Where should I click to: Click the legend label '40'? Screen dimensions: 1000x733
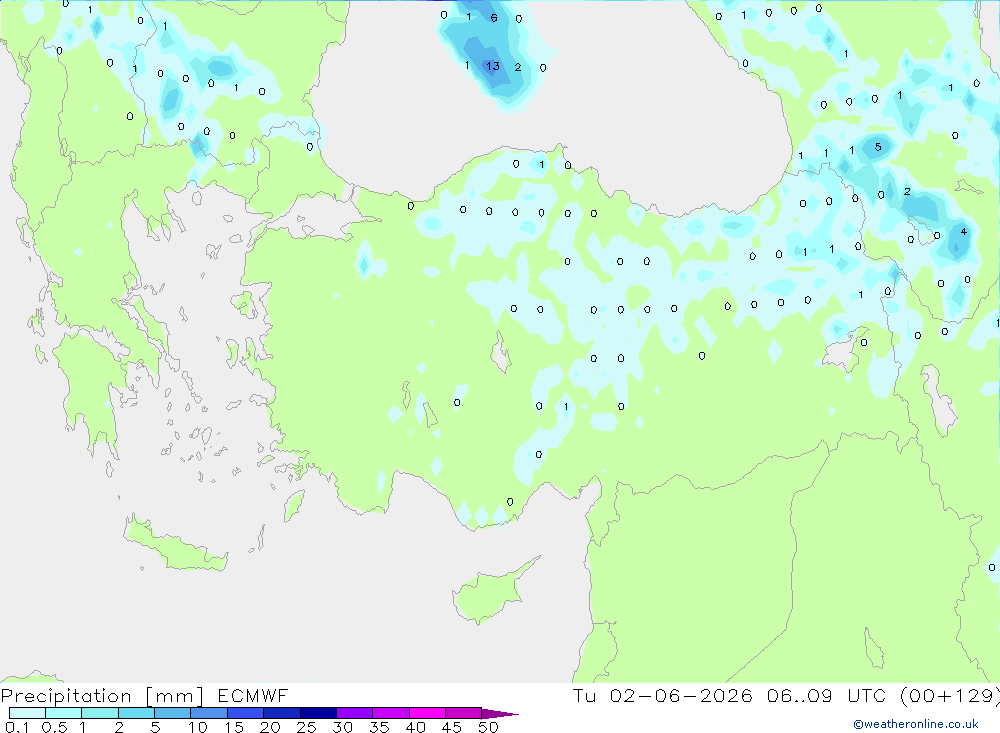point(415,727)
